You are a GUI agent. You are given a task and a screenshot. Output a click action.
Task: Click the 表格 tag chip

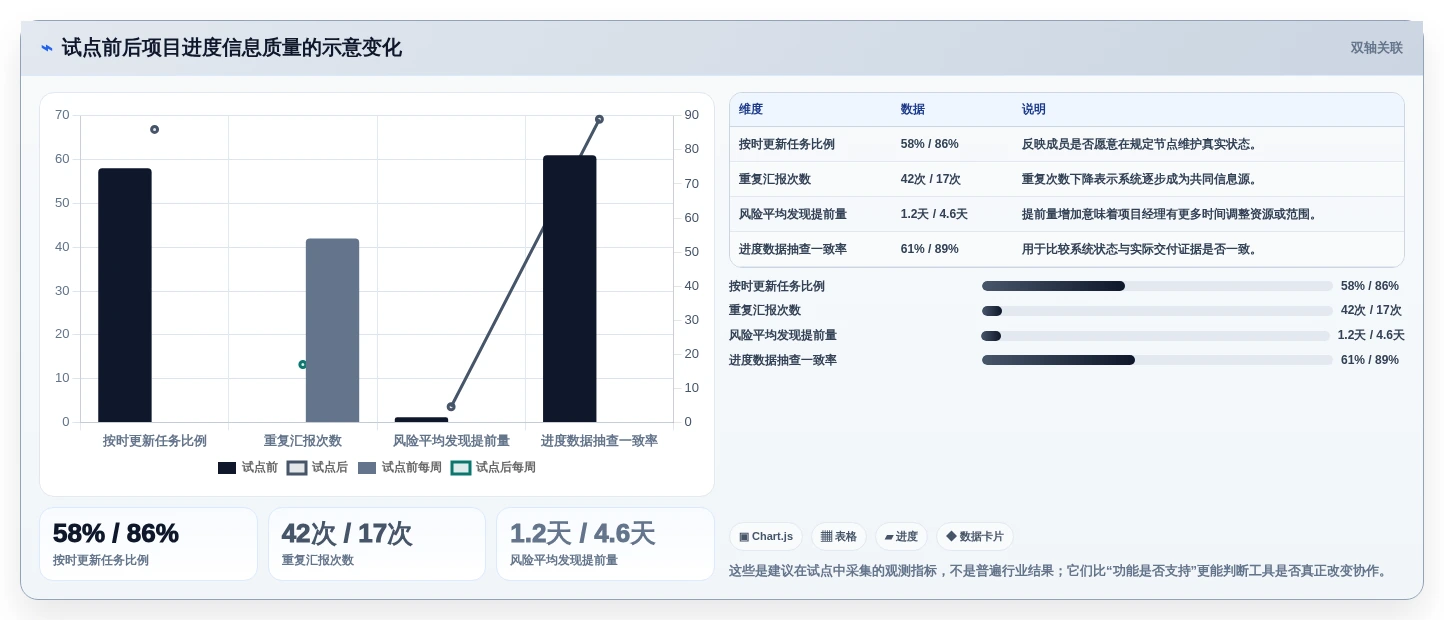839,537
